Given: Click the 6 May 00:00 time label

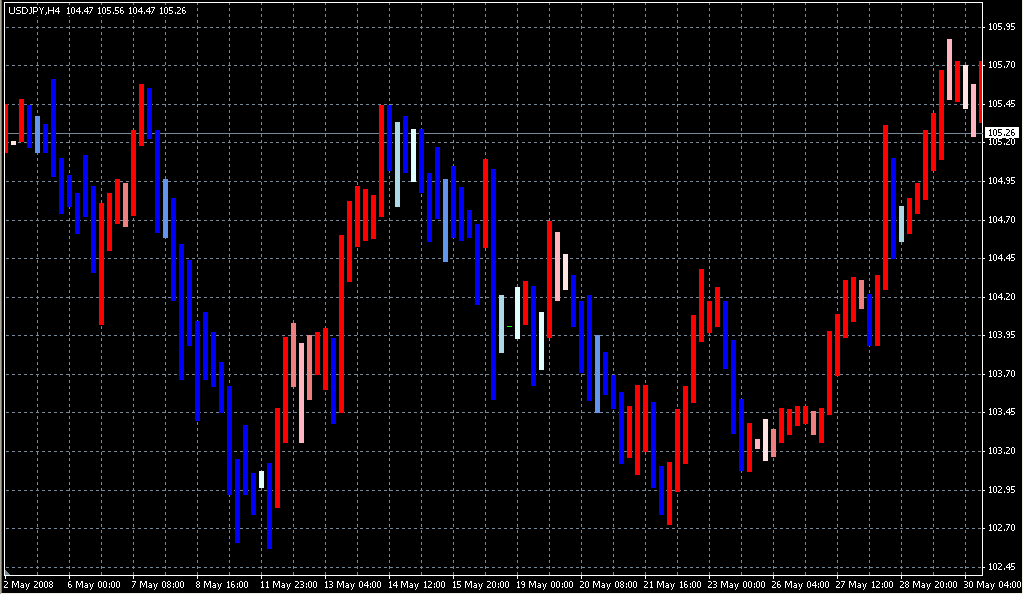Looking at the screenshot, I should (x=94, y=585).
